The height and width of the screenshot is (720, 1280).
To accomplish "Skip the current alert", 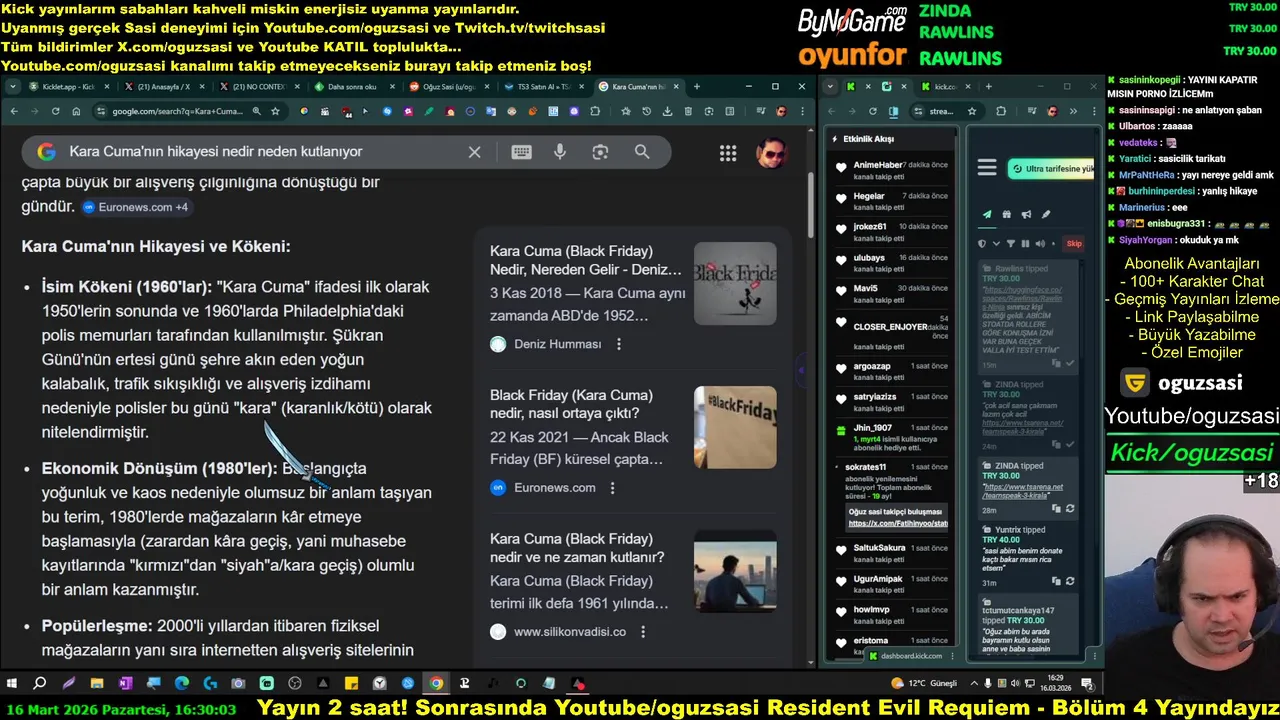I will pos(1074,243).
